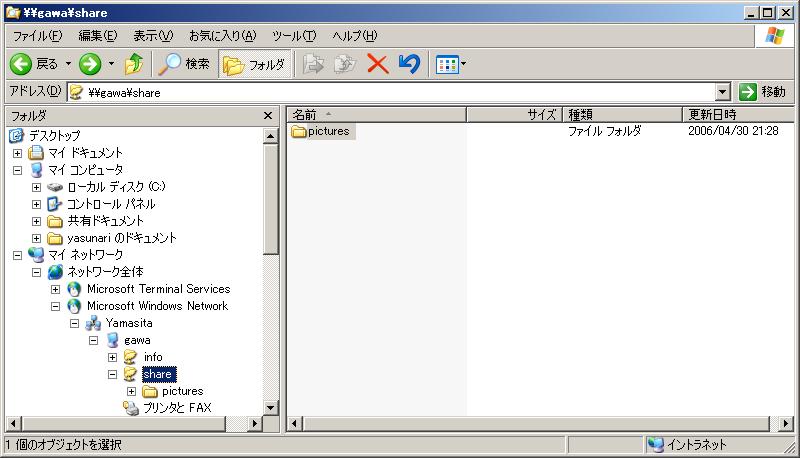The height and width of the screenshot is (458, 800).
Task: Open the ファイル(F) menu
Action: [38, 36]
